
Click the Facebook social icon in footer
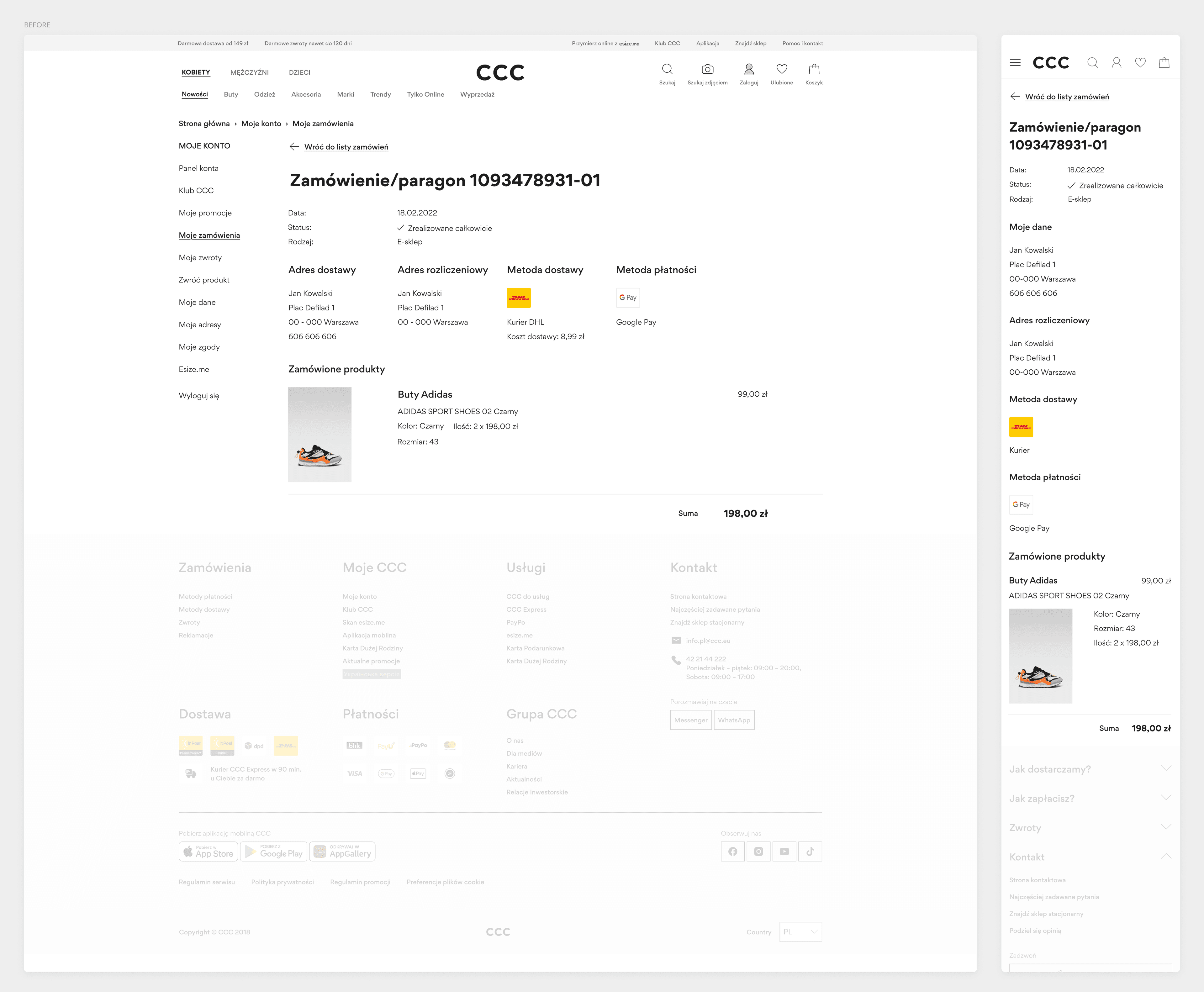732,852
